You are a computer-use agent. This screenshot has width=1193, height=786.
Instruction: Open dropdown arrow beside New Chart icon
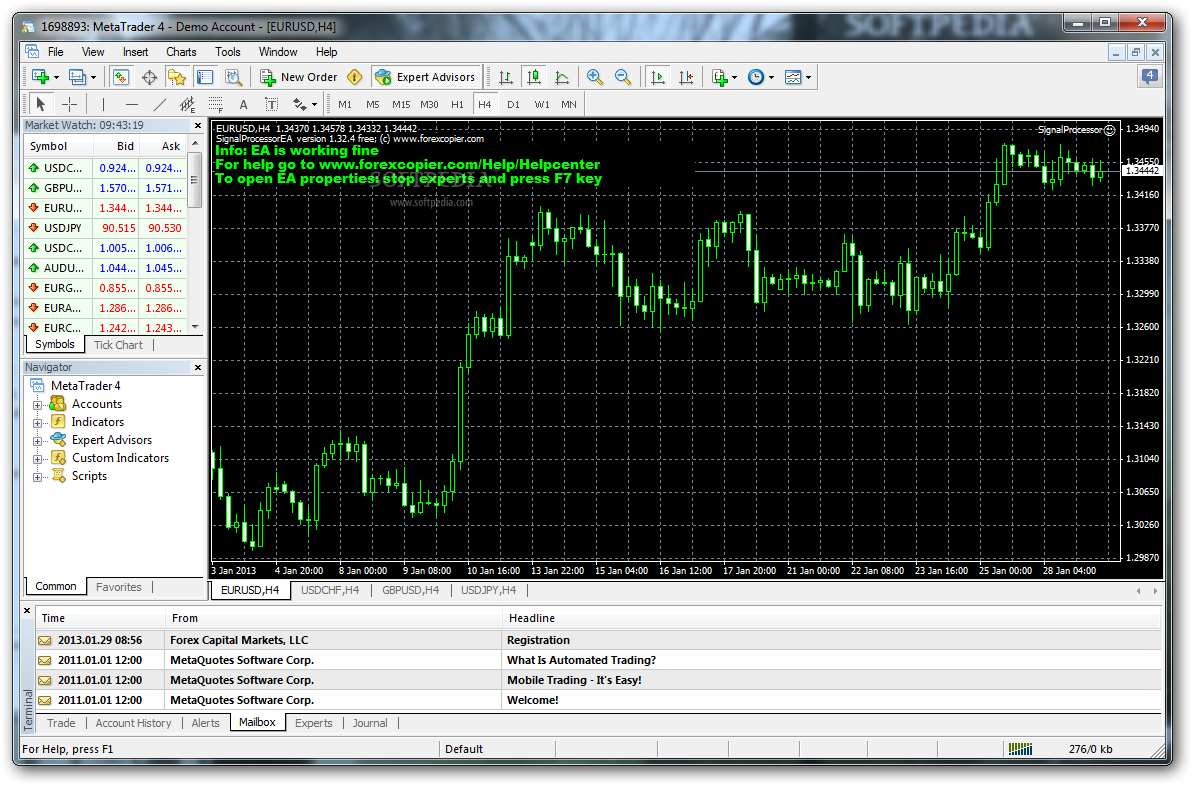(56, 78)
